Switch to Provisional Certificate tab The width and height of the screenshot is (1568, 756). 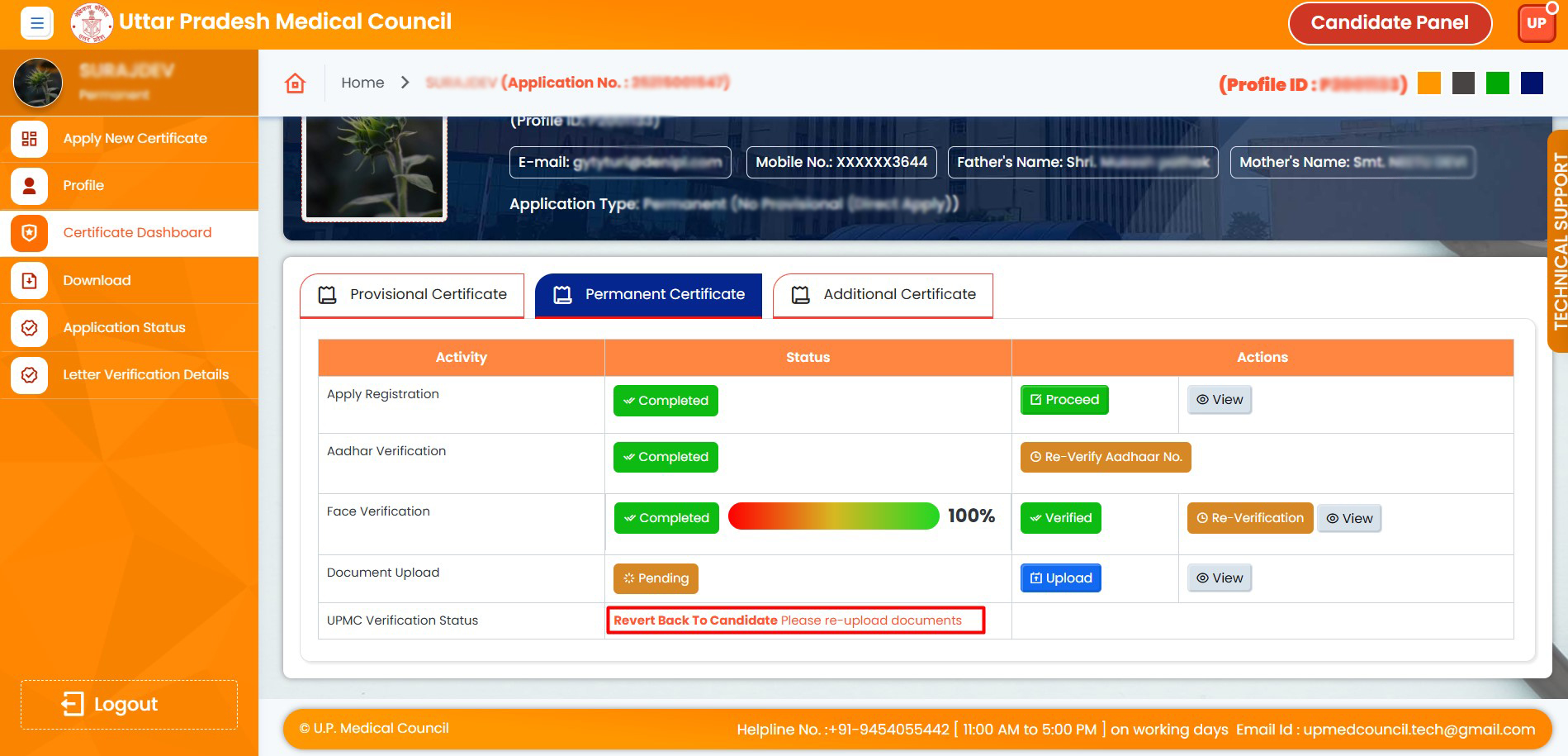412,295
